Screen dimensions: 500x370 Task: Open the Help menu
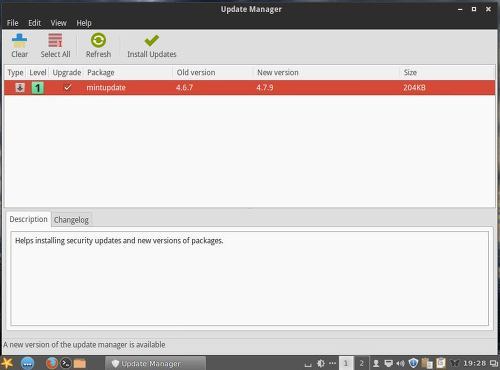pos(84,23)
